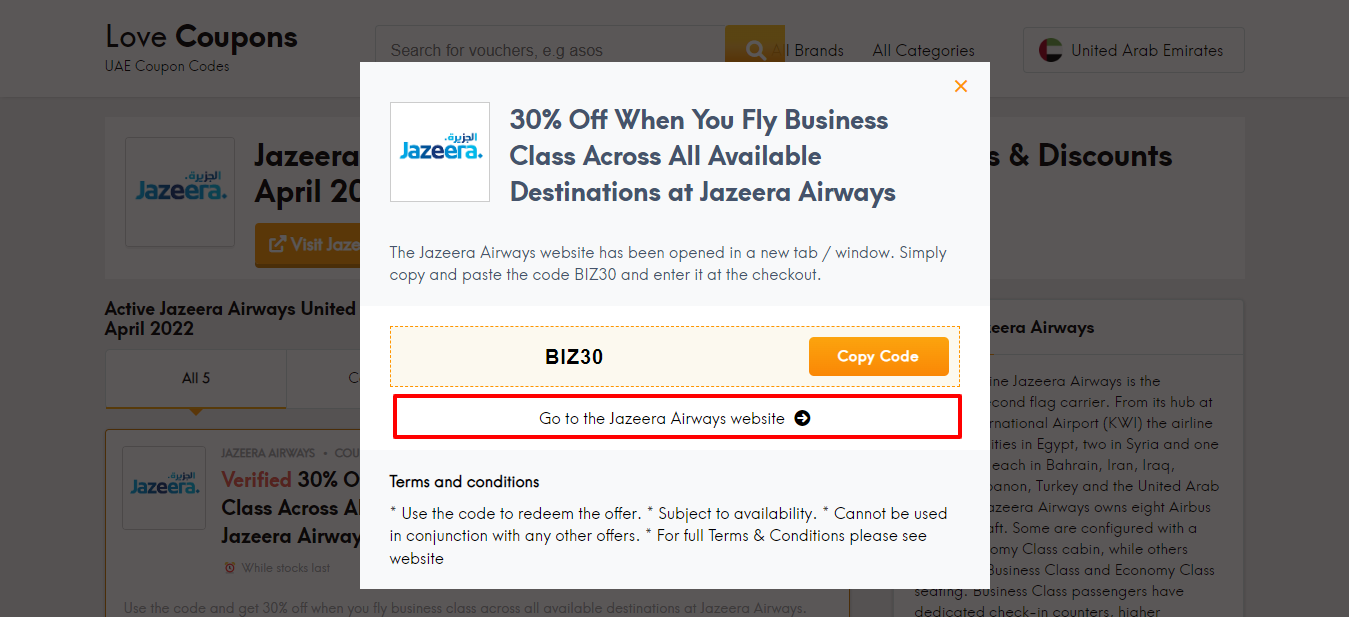Click the search for vouchers field
This screenshot has width=1349, height=617.
point(550,50)
